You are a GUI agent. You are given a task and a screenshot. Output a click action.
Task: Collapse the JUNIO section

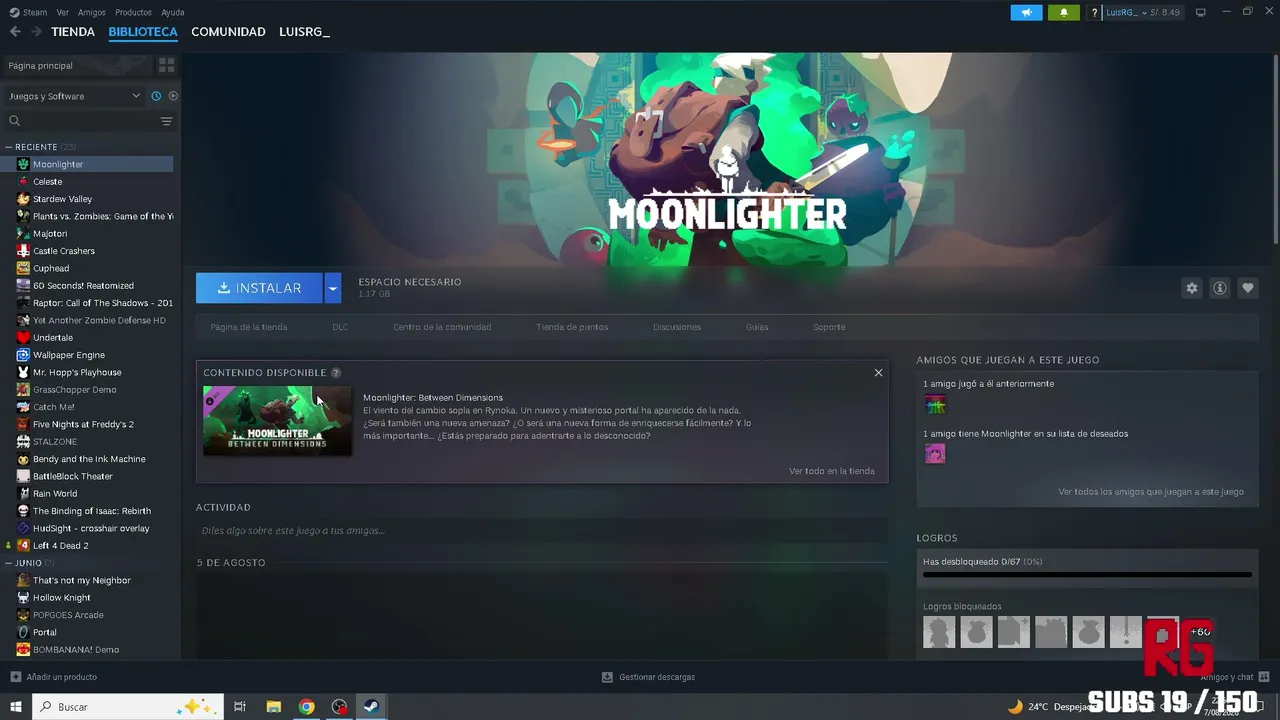(9, 563)
